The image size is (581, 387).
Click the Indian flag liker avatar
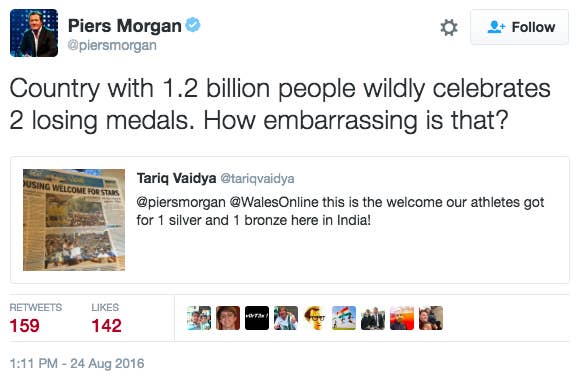[344, 318]
